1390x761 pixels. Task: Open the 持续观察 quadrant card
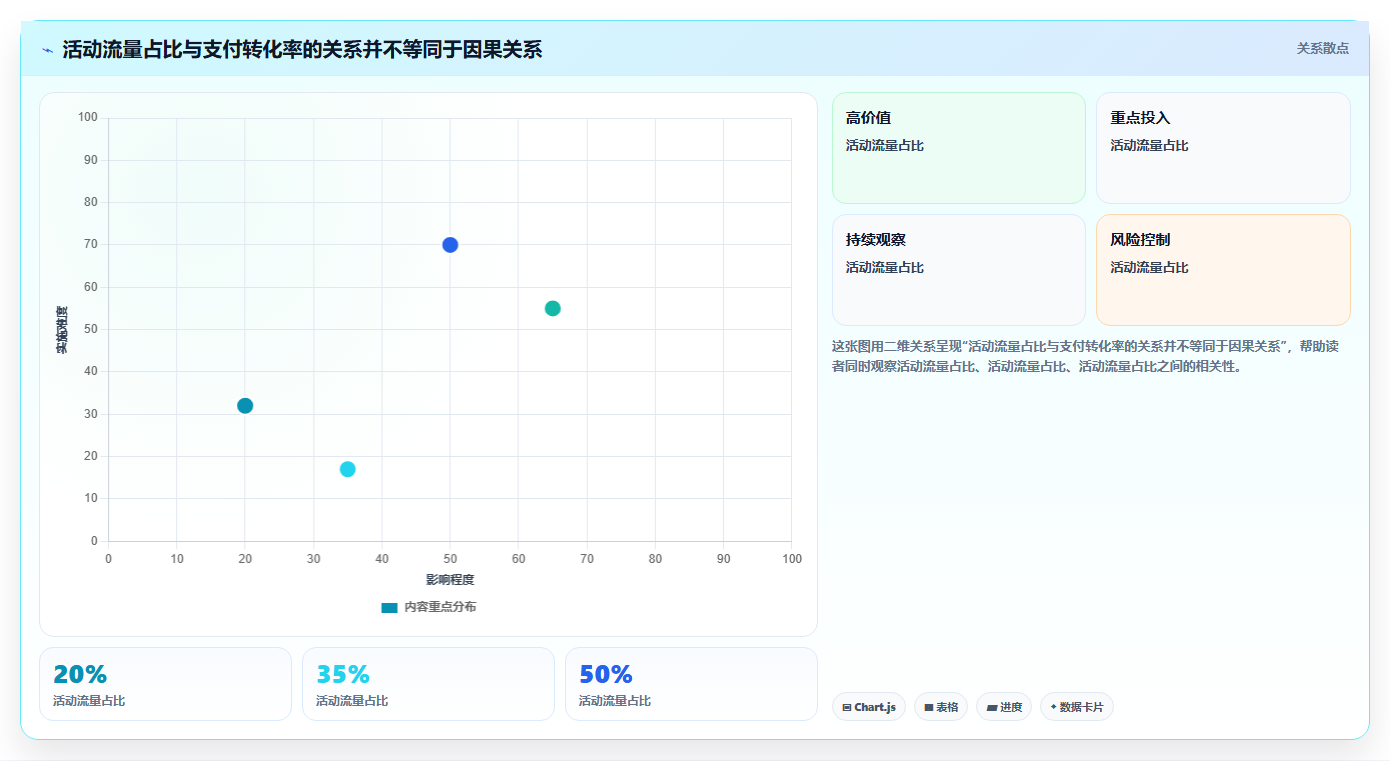point(958,270)
